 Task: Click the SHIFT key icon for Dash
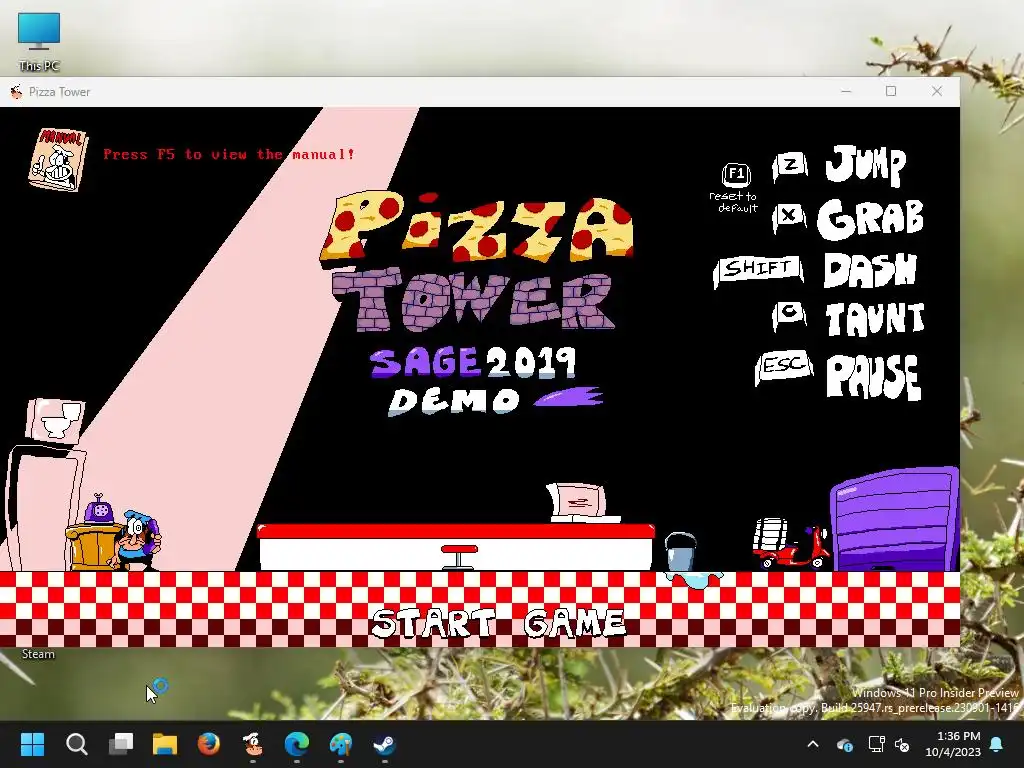click(758, 270)
